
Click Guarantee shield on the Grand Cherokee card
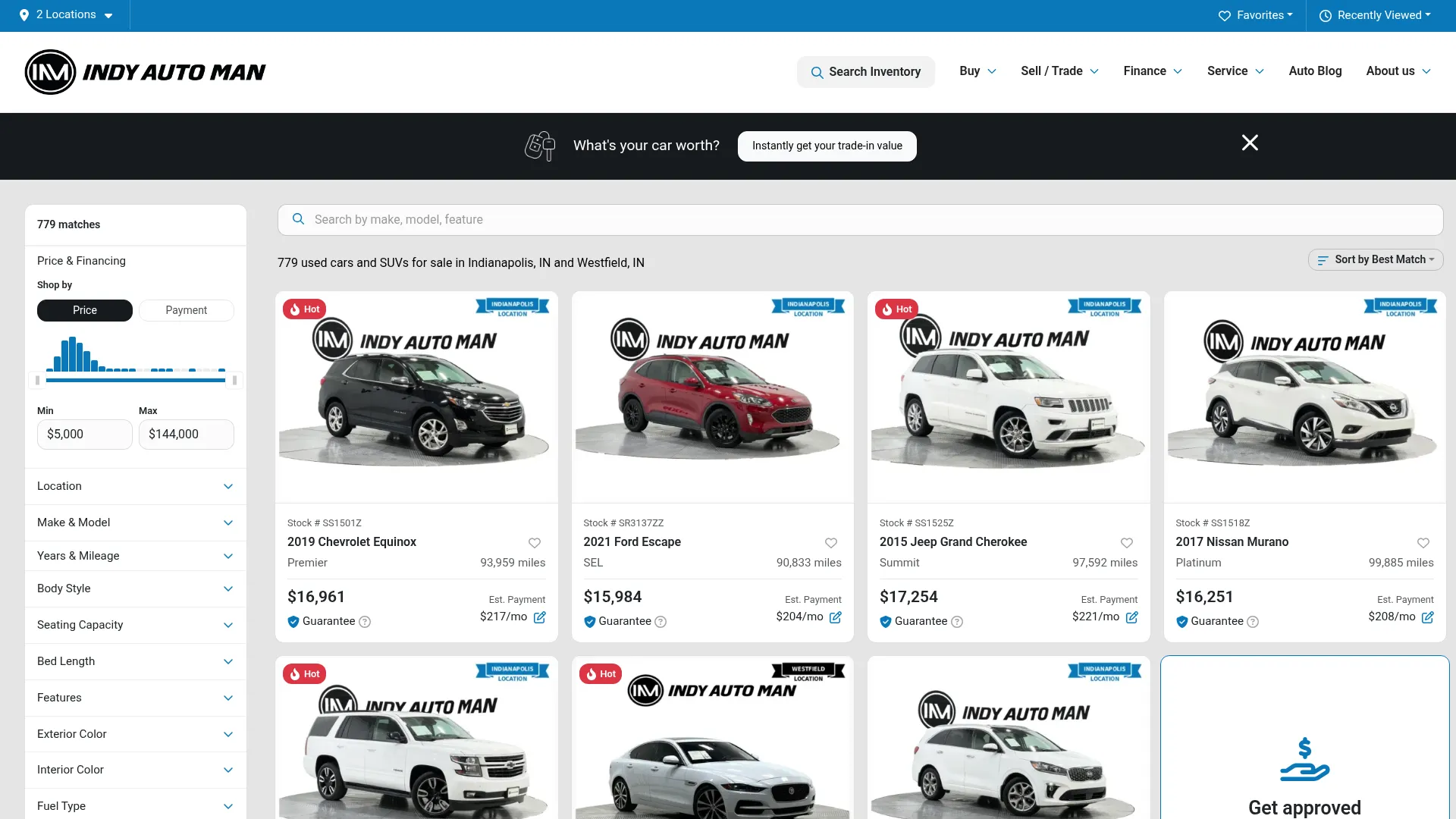[x=885, y=622]
